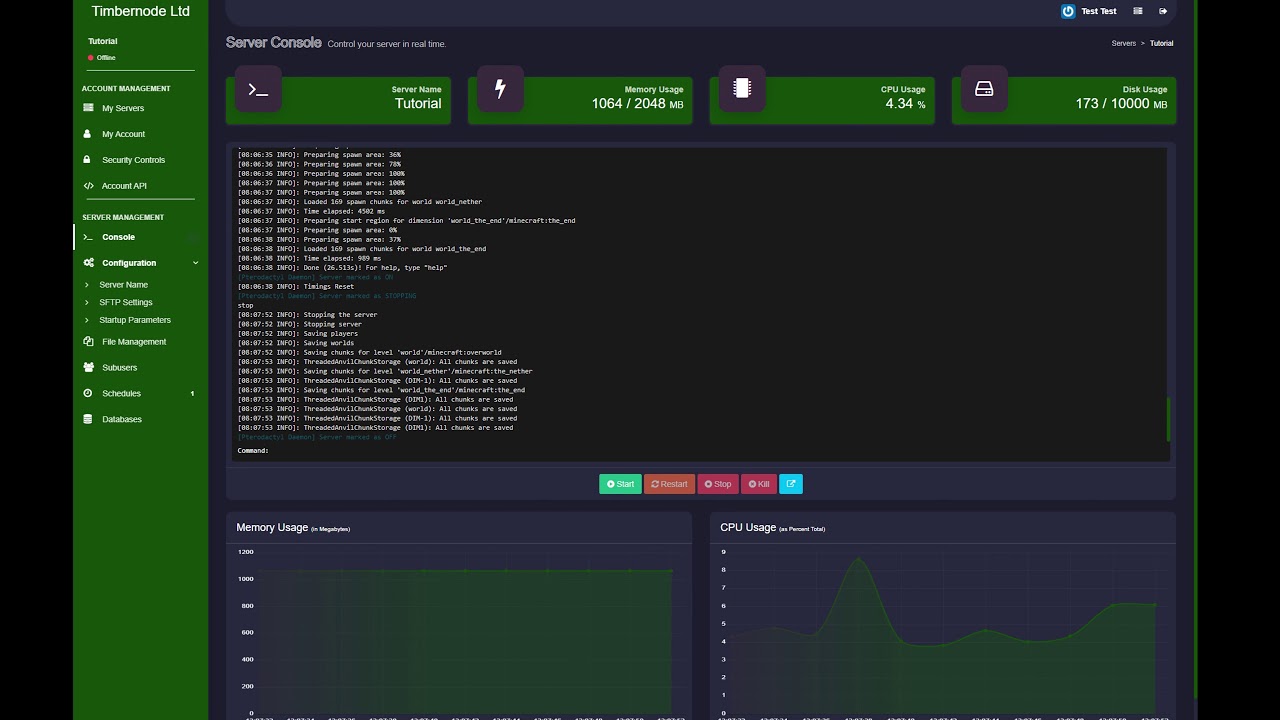Click the user avatar power icon

coord(1068,11)
